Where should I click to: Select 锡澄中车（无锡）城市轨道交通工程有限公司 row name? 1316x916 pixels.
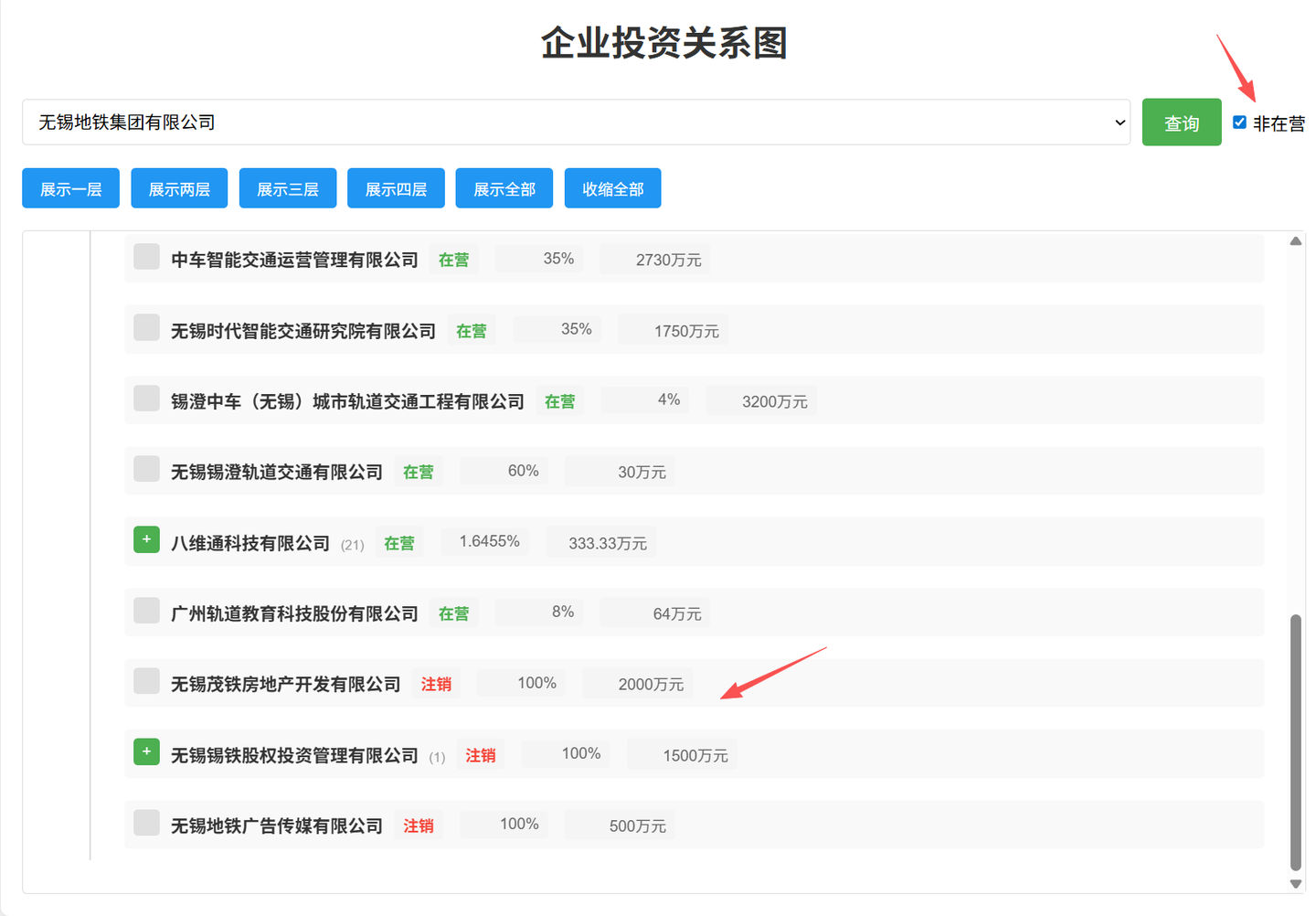(x=347, y=401)
